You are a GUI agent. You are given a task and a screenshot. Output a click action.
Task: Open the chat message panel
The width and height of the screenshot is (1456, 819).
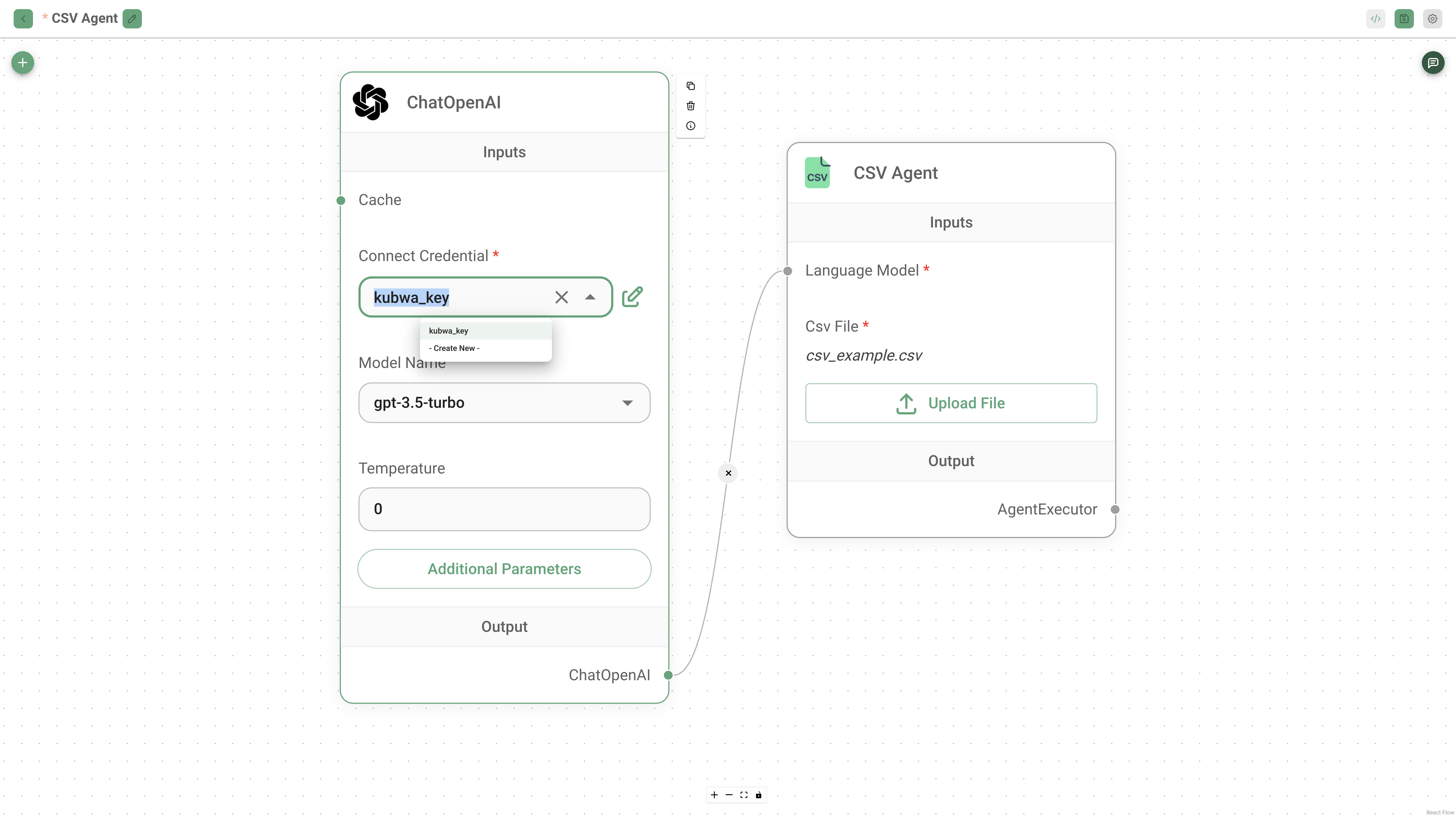click(x=1433, y=63)
